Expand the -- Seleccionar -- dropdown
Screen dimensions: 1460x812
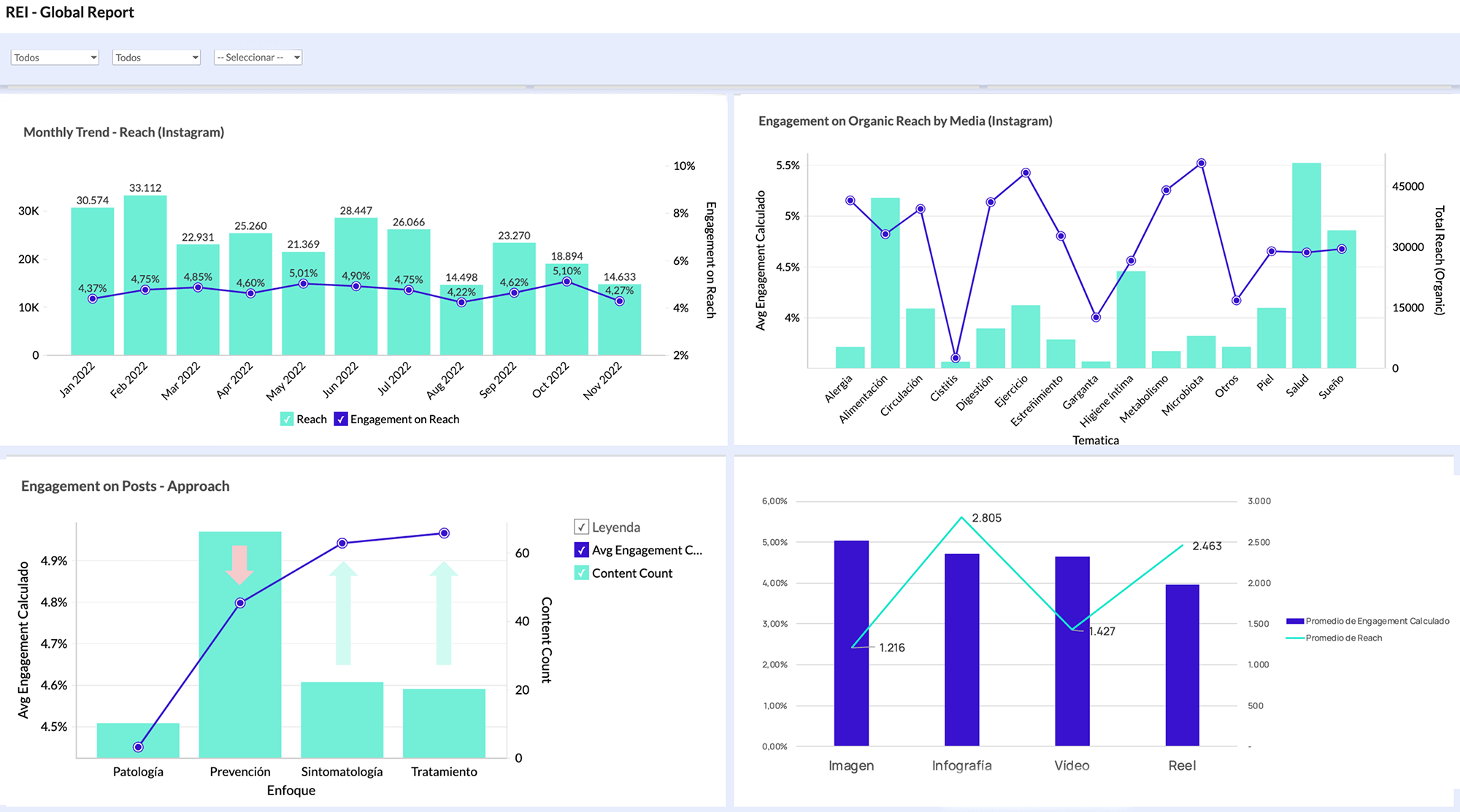(x=257, y=57)
